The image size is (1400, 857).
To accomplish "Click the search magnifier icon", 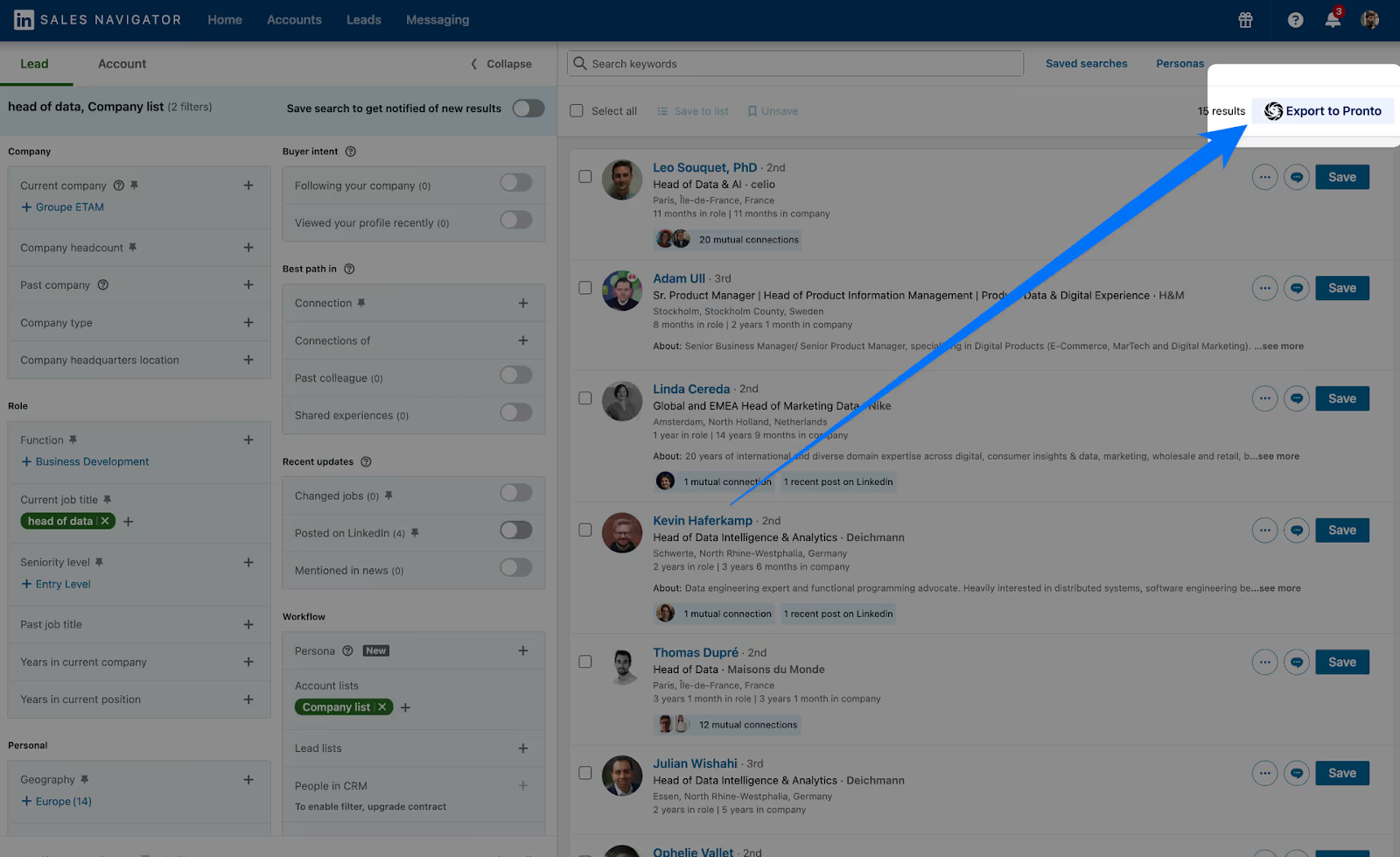I will 579,63.
